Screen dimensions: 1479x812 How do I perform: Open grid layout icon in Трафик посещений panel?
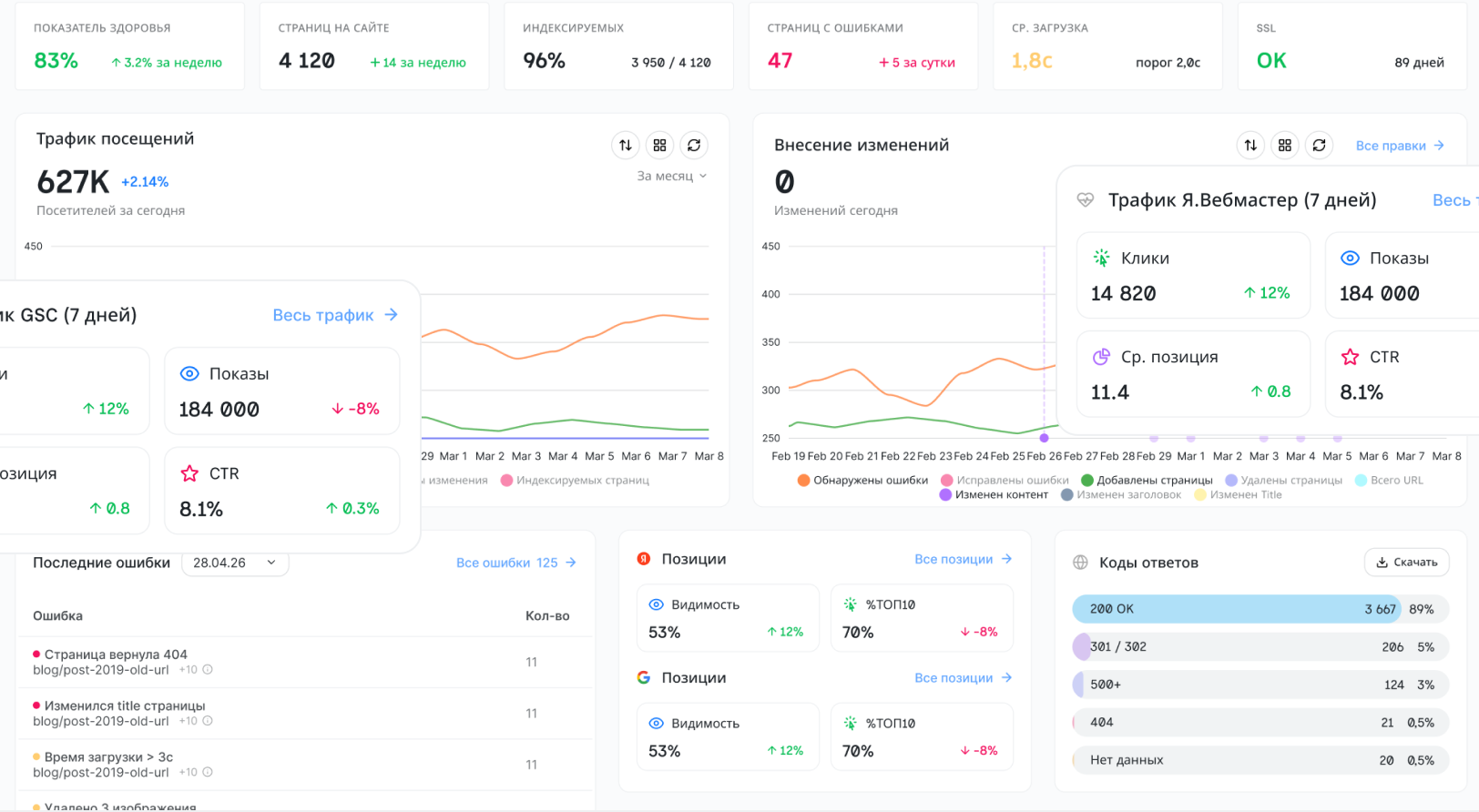(660, 145)
